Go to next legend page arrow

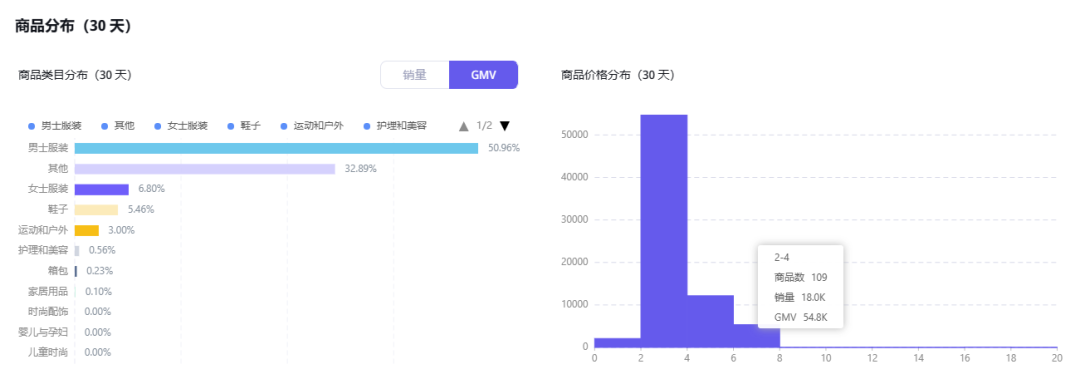pyautogui.click(x=504, y=126)
